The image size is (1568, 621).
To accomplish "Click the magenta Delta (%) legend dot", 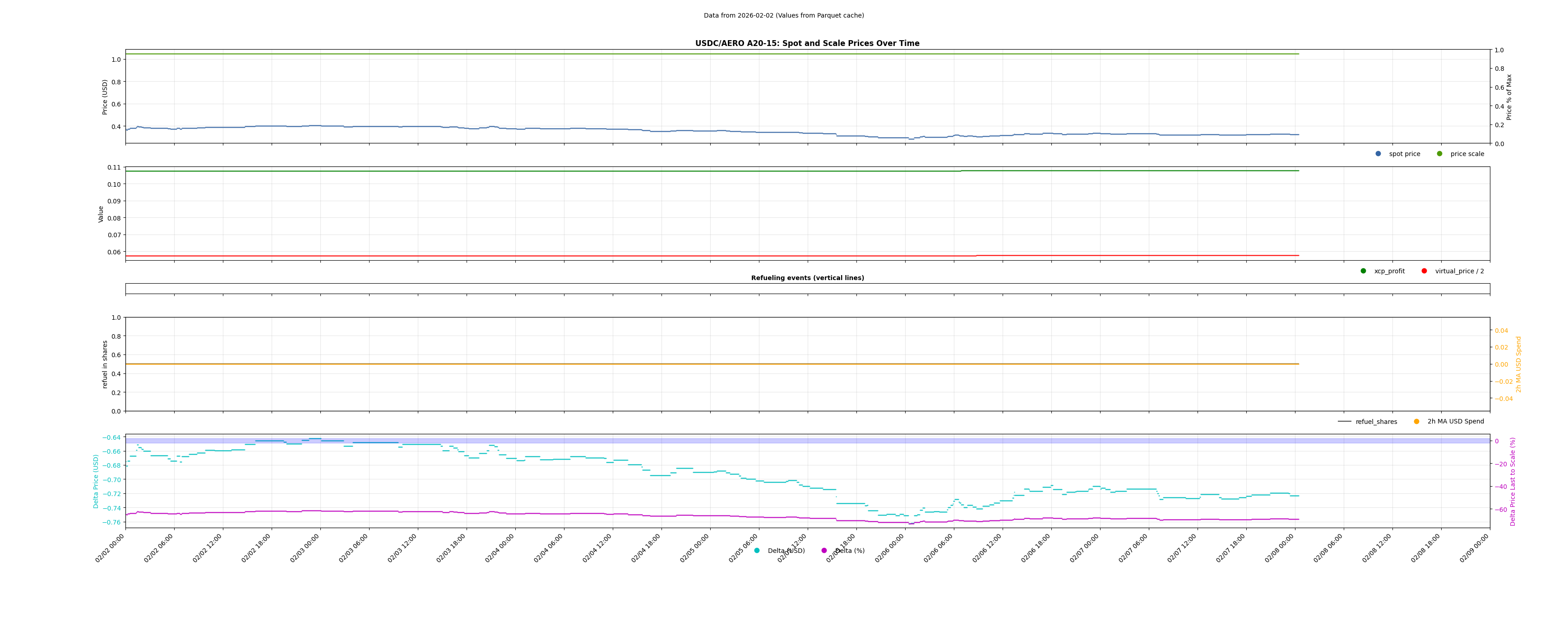I will [824, 551].
